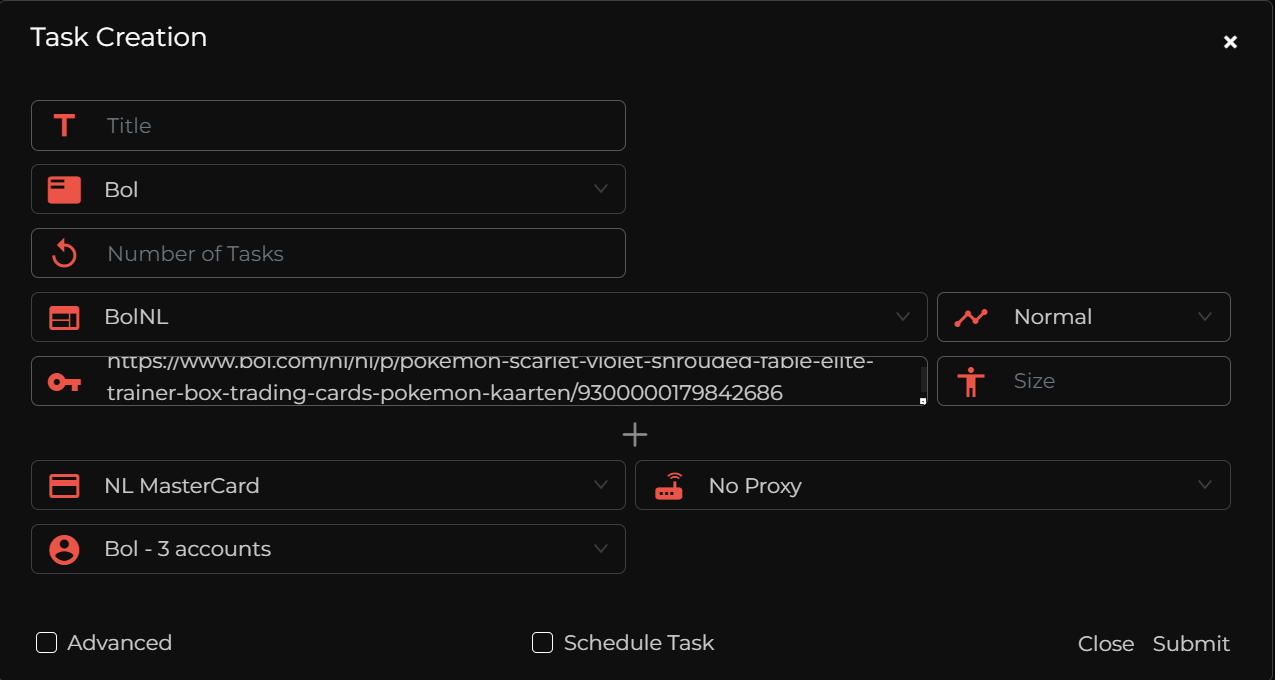Viewport: 1275px width, 680px height.
Task: Click the Close text button
Action: coord(1106,644)
